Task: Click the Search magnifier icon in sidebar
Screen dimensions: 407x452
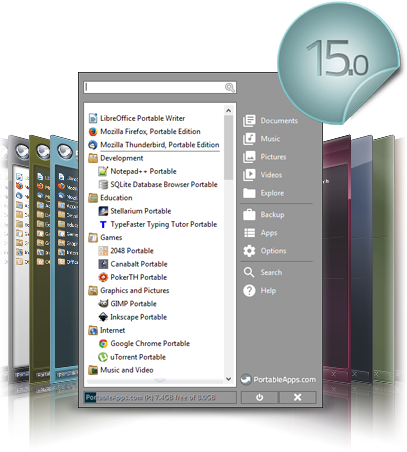Action: pos(249,272)
